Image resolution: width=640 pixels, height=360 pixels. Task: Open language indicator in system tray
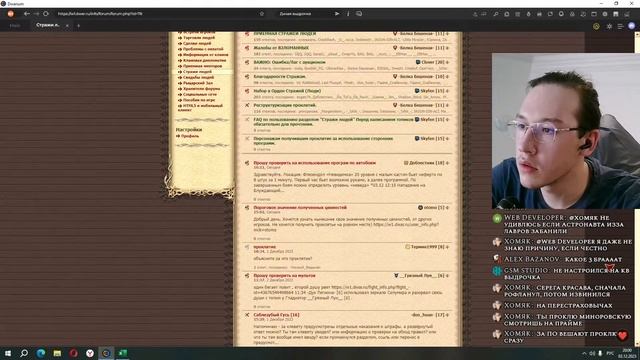(610, 353)
